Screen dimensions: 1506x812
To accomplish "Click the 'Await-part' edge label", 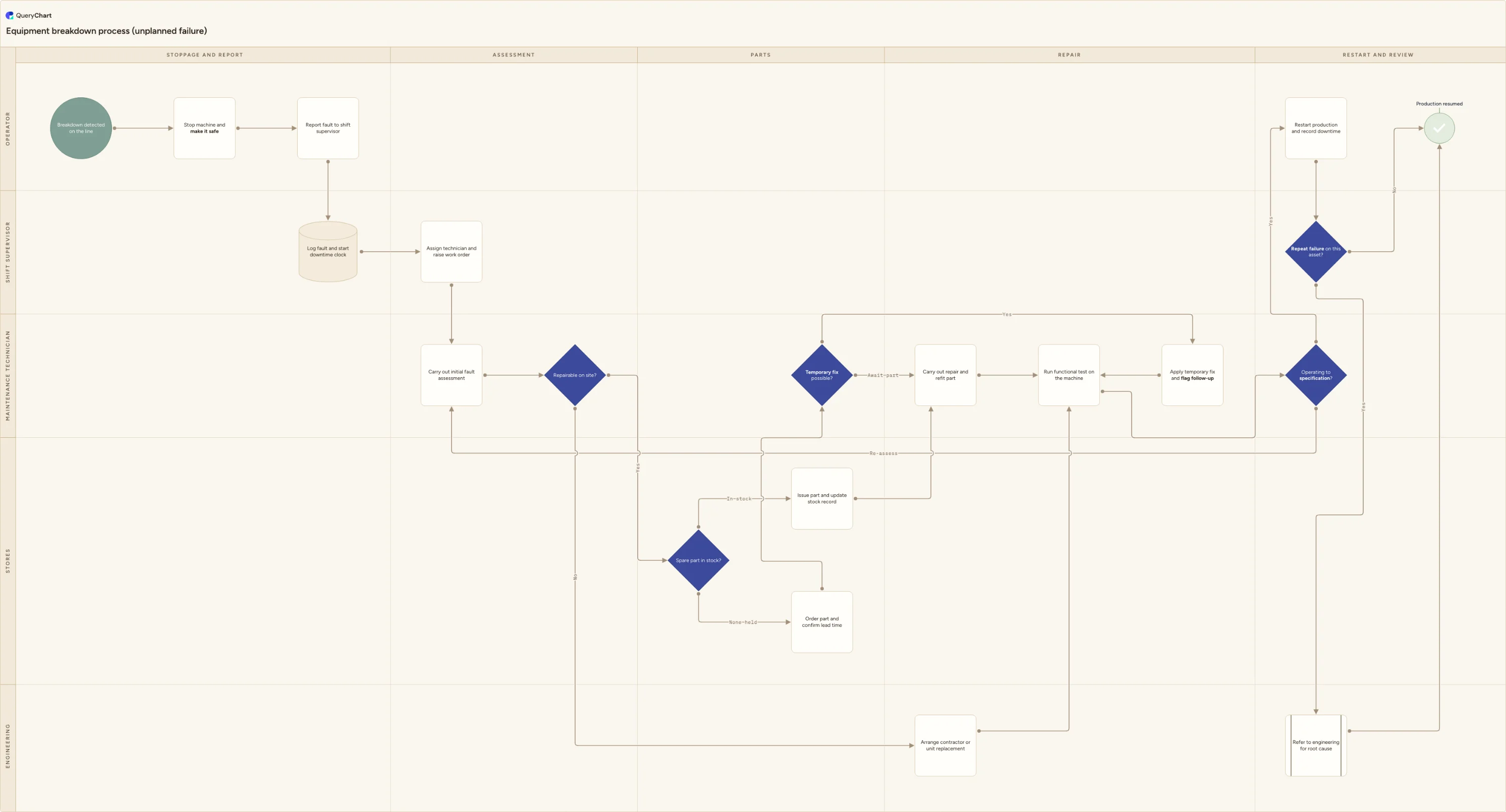I will coord(883,375).
